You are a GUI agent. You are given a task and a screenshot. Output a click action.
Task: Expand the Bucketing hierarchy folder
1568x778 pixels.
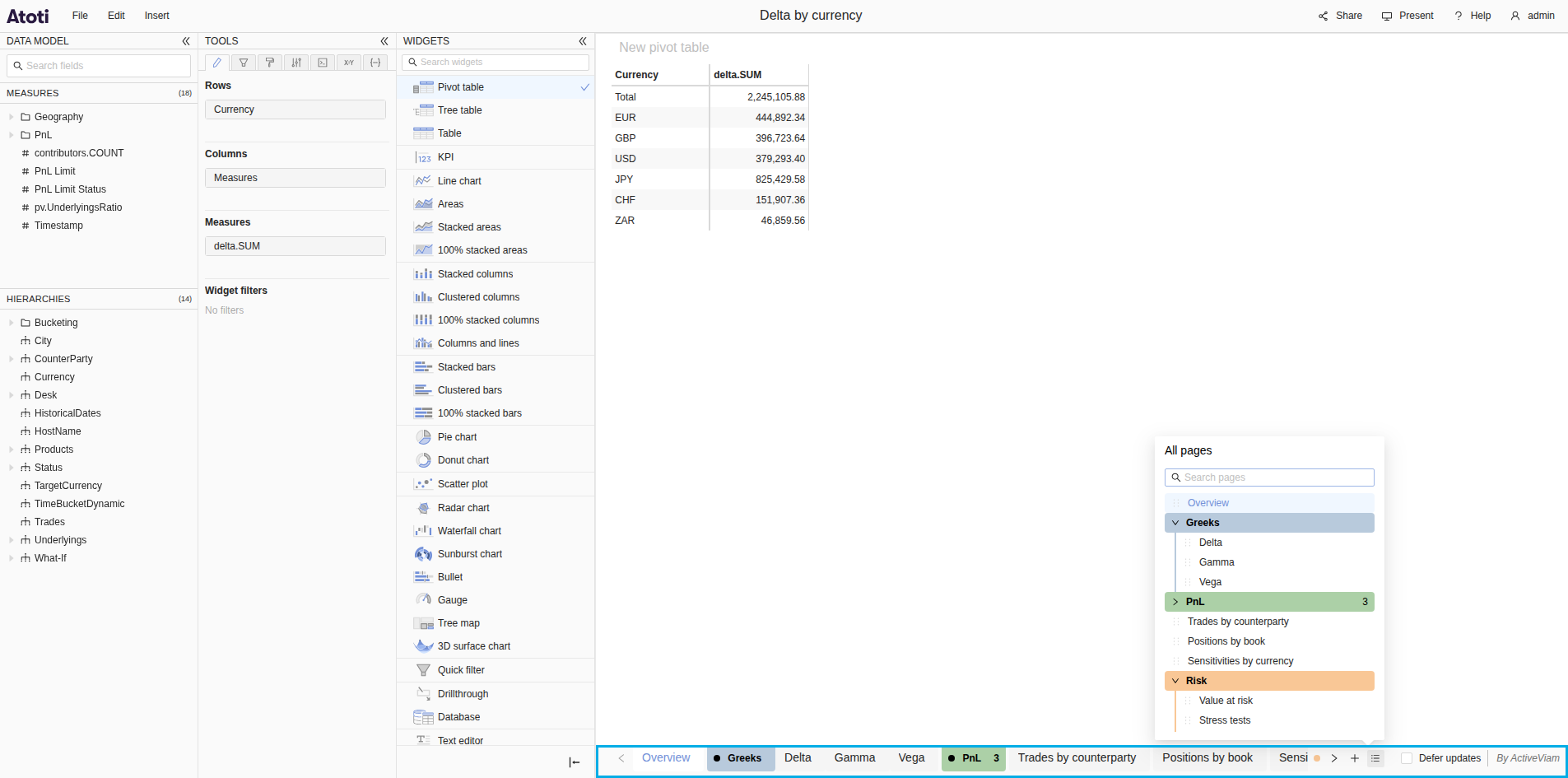tap(12, 323)
